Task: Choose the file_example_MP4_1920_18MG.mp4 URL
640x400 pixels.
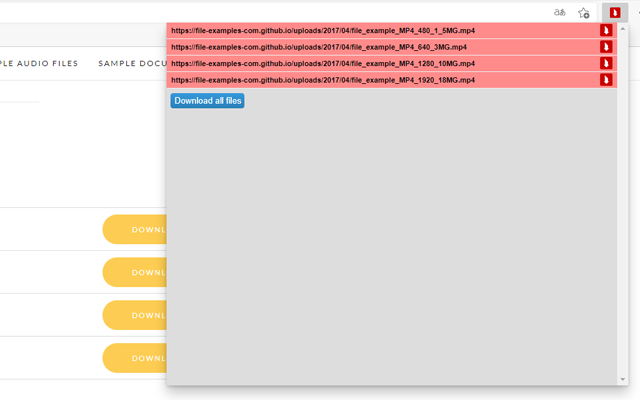Action: pos(323,80)
